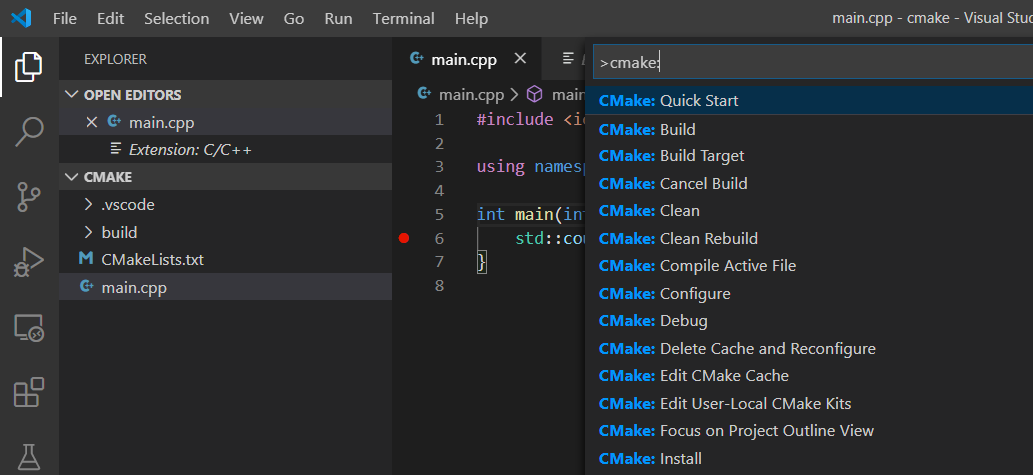Open the Edit menu
The width and height of the screenshot is (1033, 475).
click(x=111, y=18)
